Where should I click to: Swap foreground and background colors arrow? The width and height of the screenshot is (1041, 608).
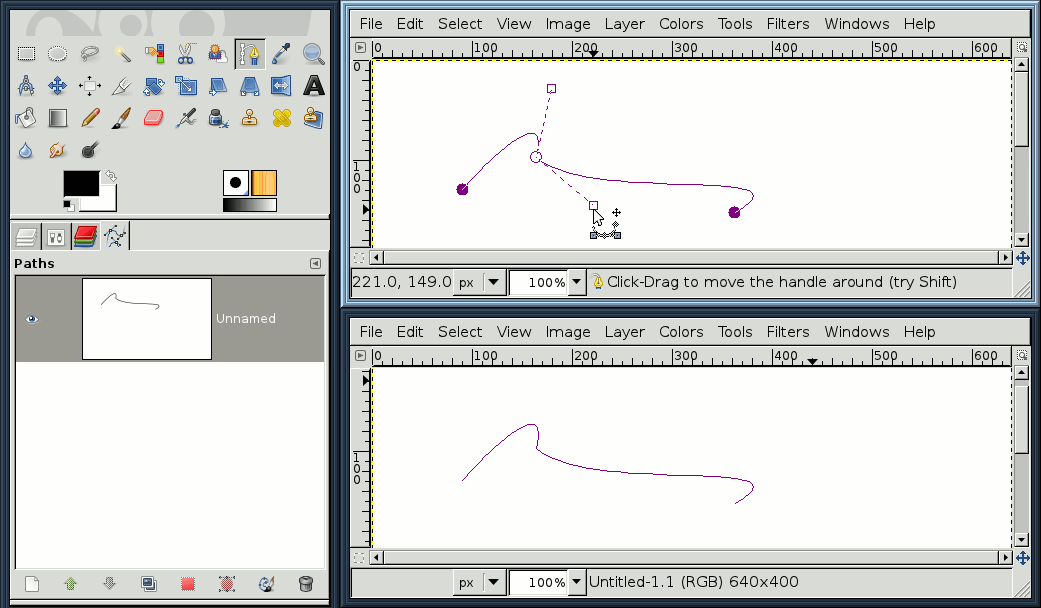point(111,176)
